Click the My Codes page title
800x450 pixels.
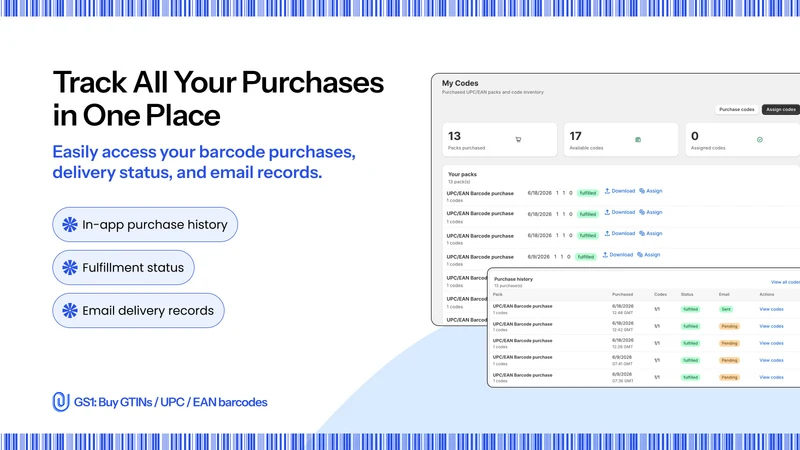[460, 83]
